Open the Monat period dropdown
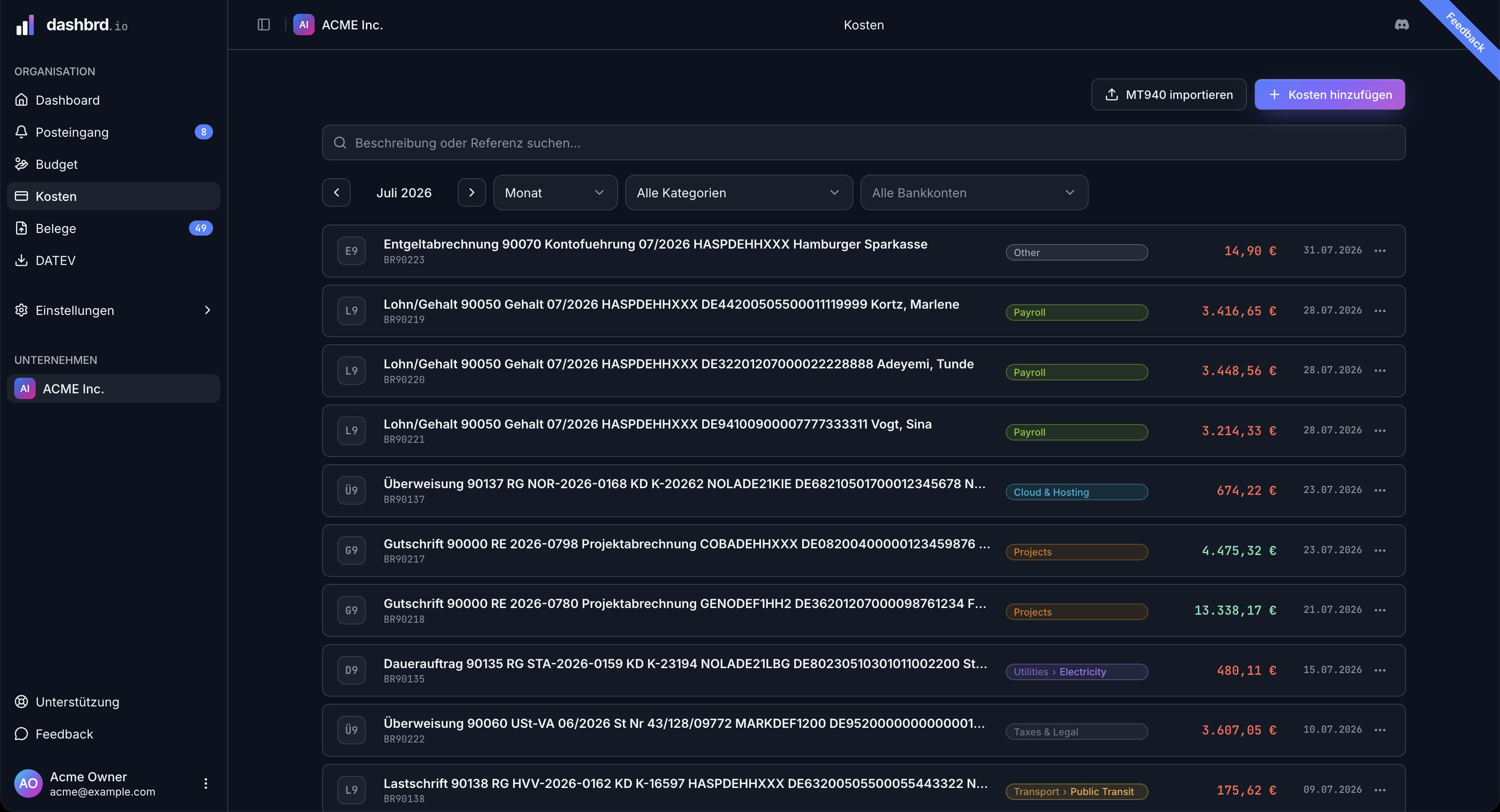 pos(556,193)
